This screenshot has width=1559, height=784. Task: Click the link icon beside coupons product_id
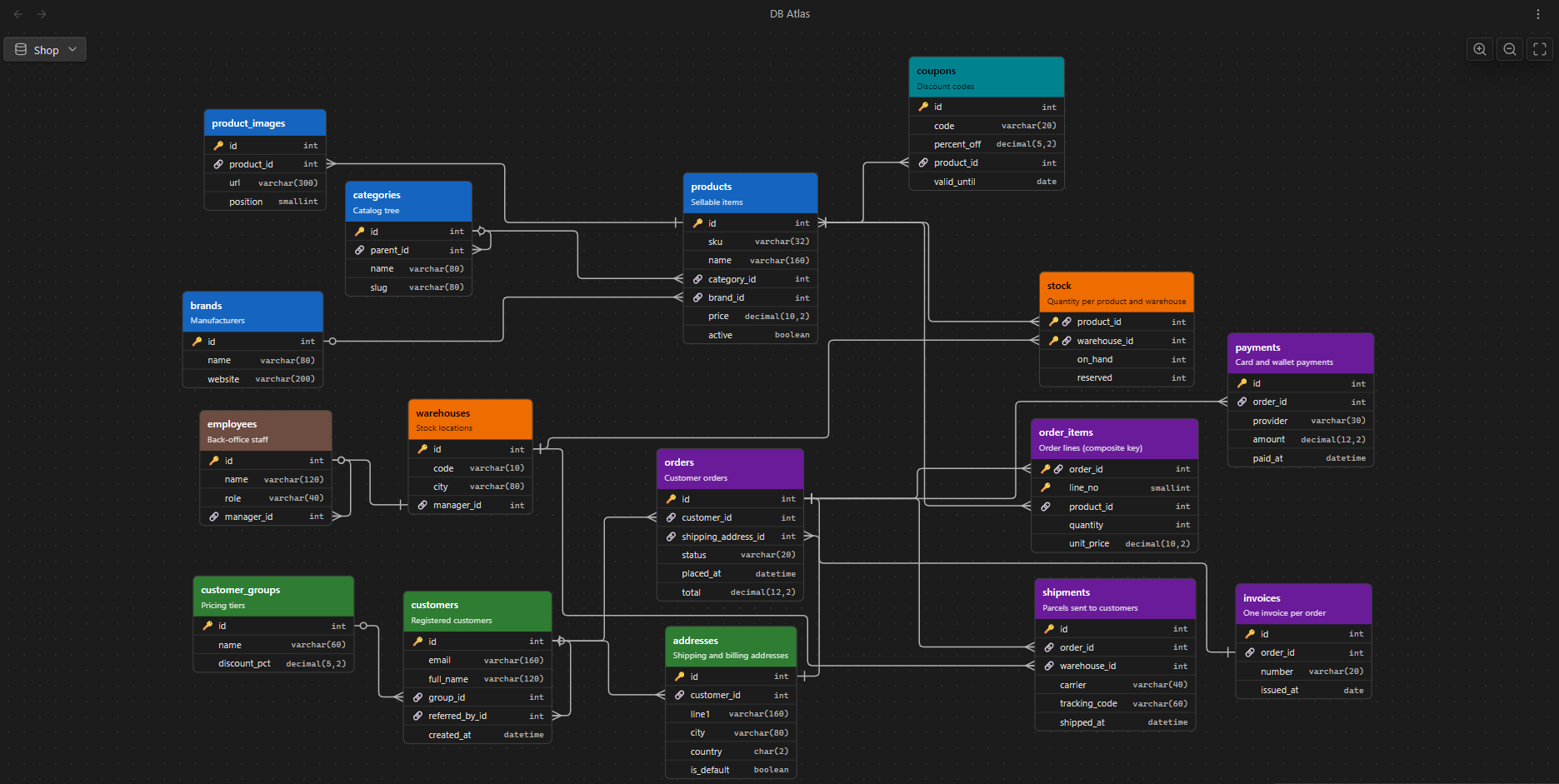pyautogui.click(x=923, y=162)
